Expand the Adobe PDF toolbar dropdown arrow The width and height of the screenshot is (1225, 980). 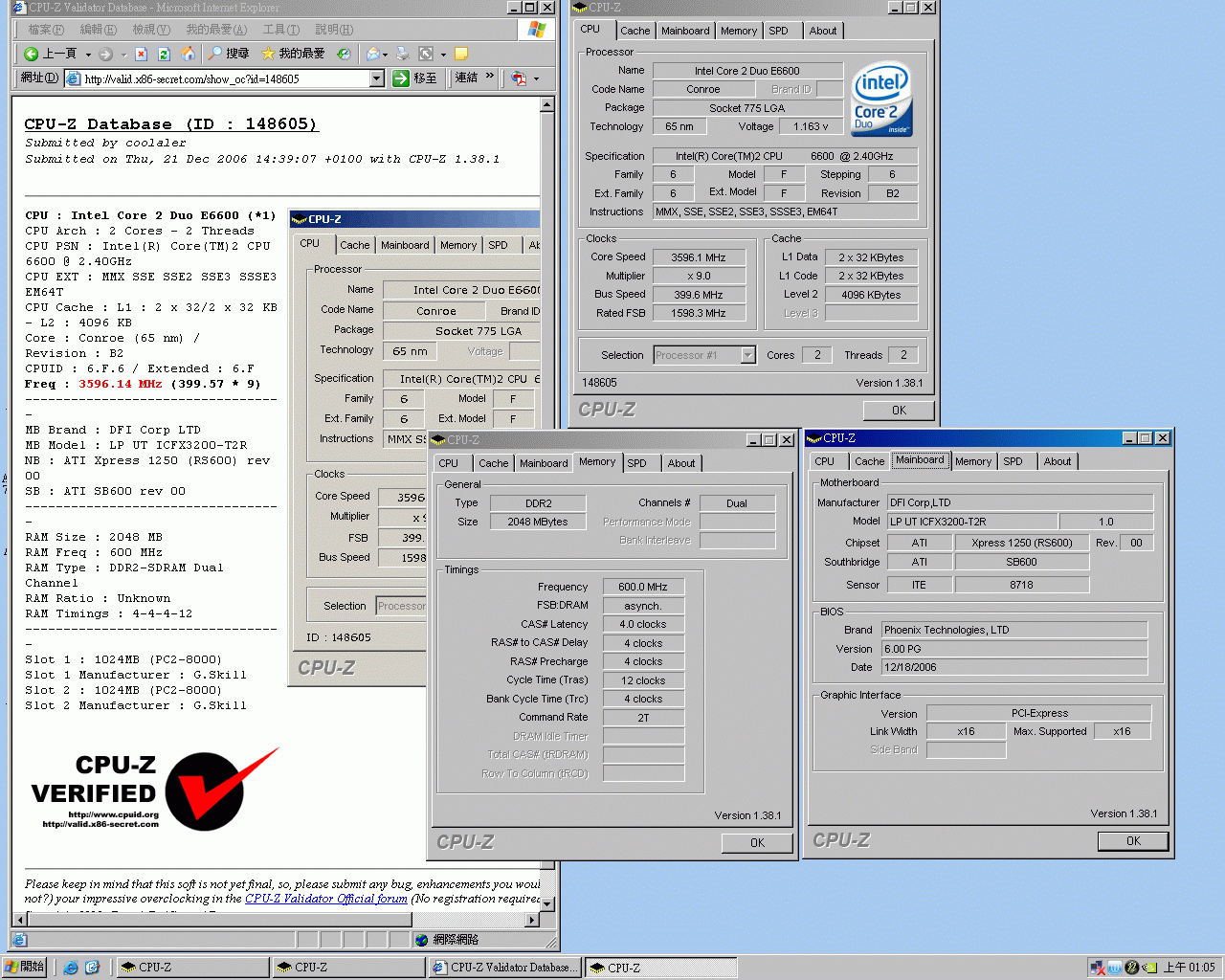click(536, 79)
